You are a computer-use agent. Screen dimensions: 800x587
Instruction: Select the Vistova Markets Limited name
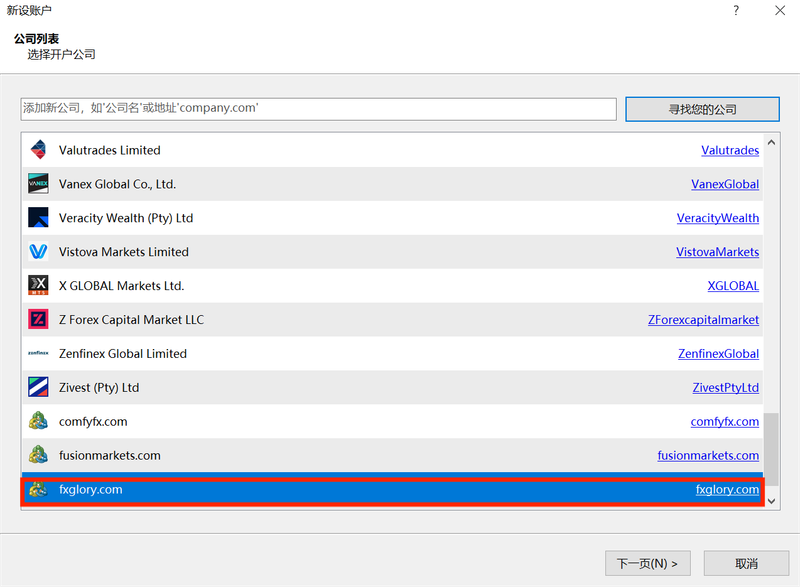[x=123, y=252]
